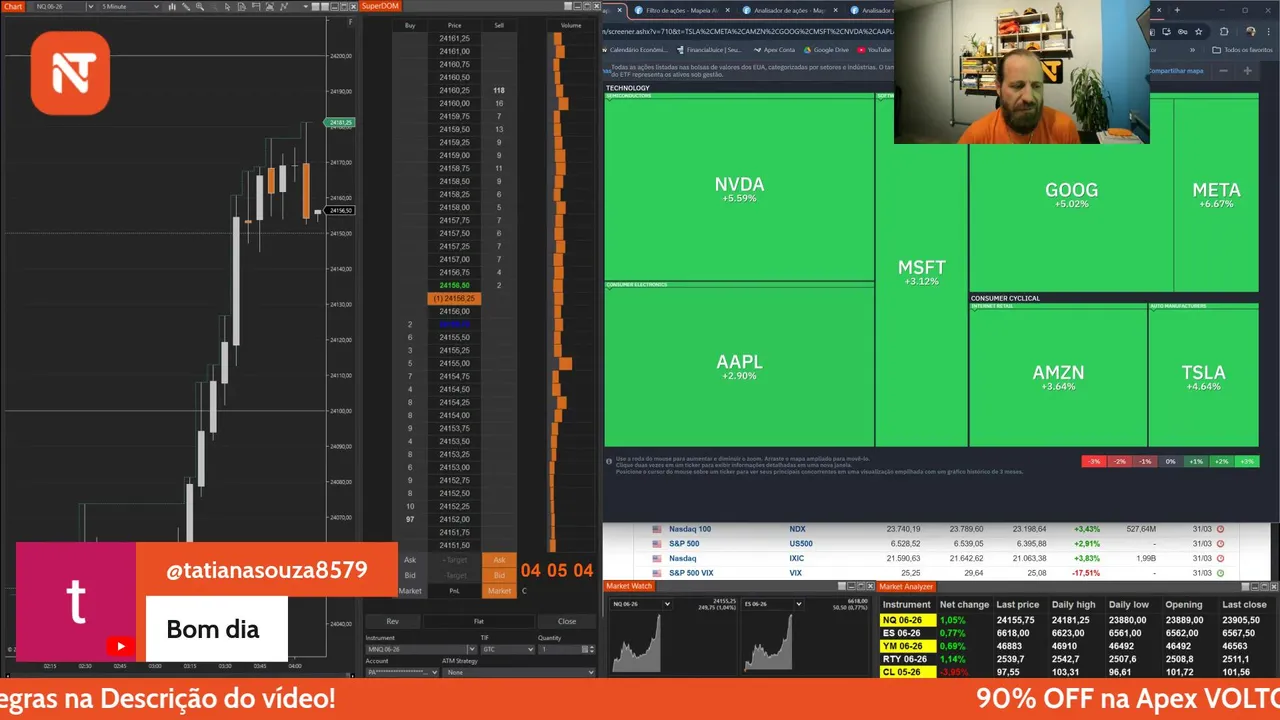
Task: Increment the order Quantity stepper
Action: (591, 647)
